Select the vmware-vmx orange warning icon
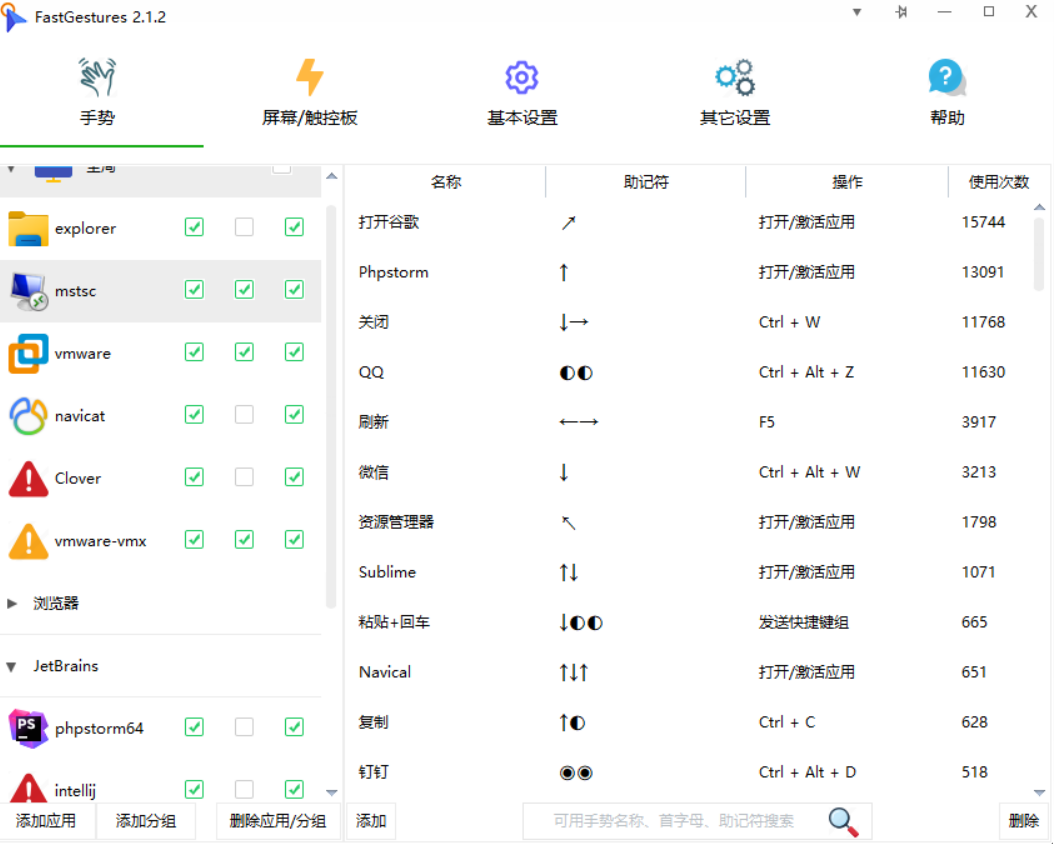 tap(28, 541)
